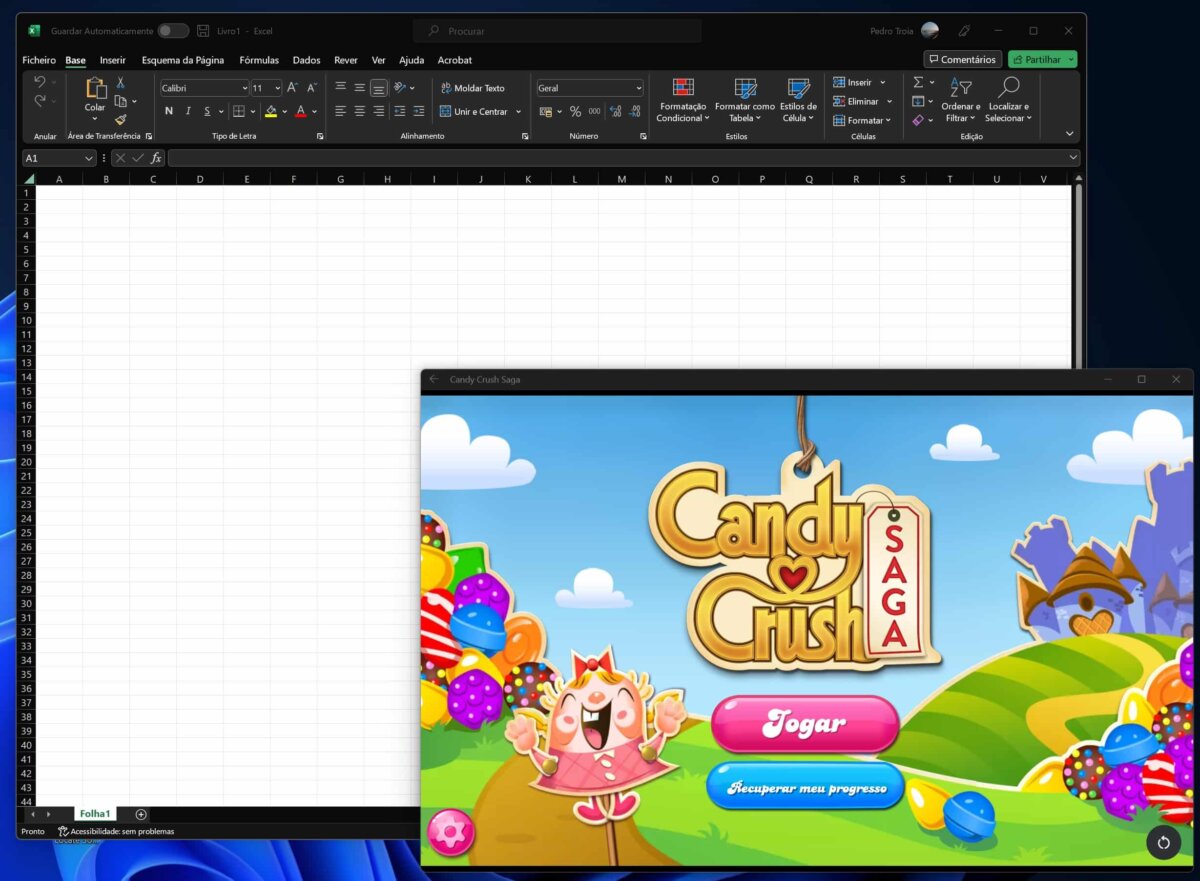1200x881 pixels.
Task: Select the Folha1 sheet tab
Action: coord(95,814)
